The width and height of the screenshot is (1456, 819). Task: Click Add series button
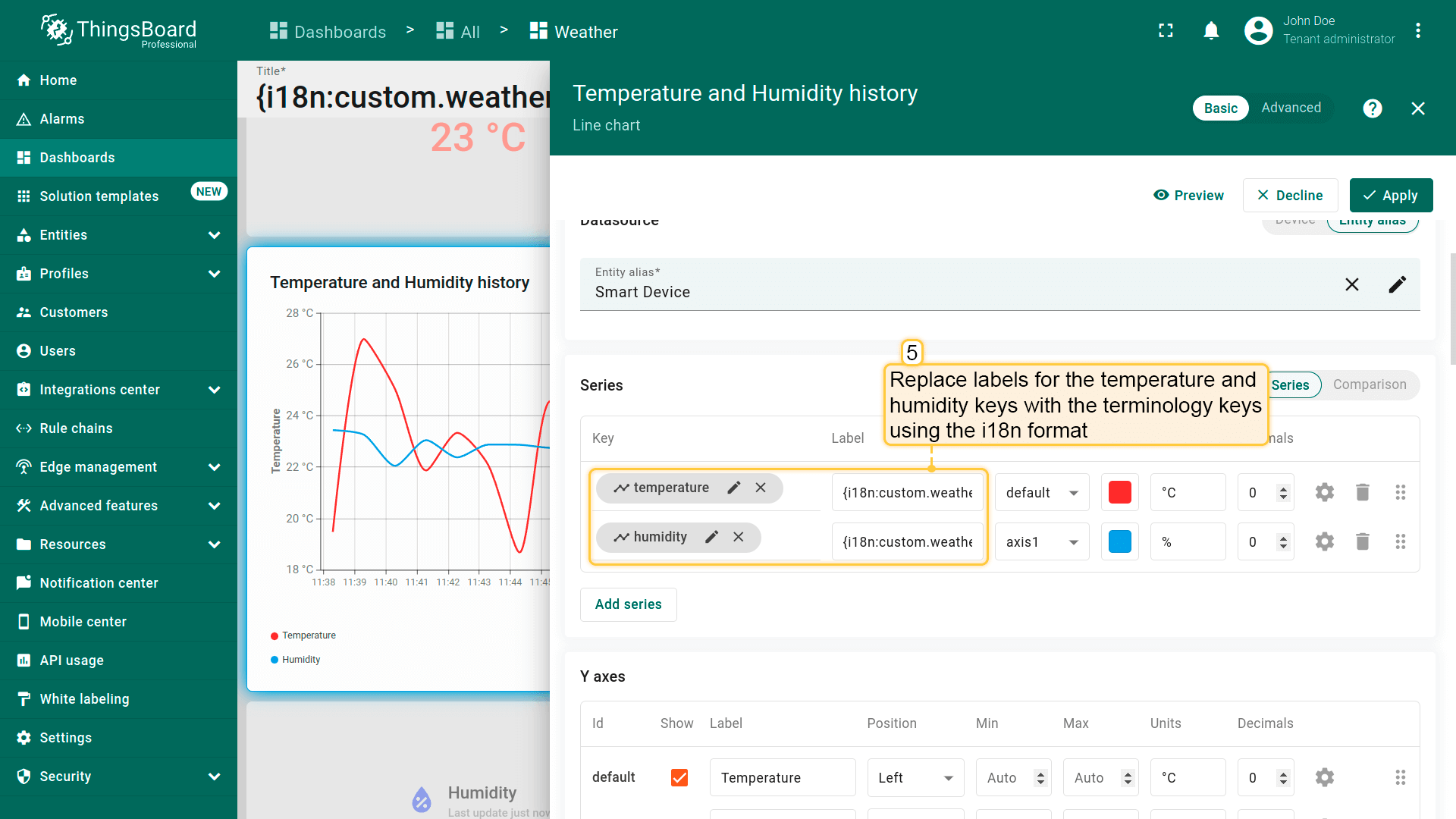click(628, 604)
